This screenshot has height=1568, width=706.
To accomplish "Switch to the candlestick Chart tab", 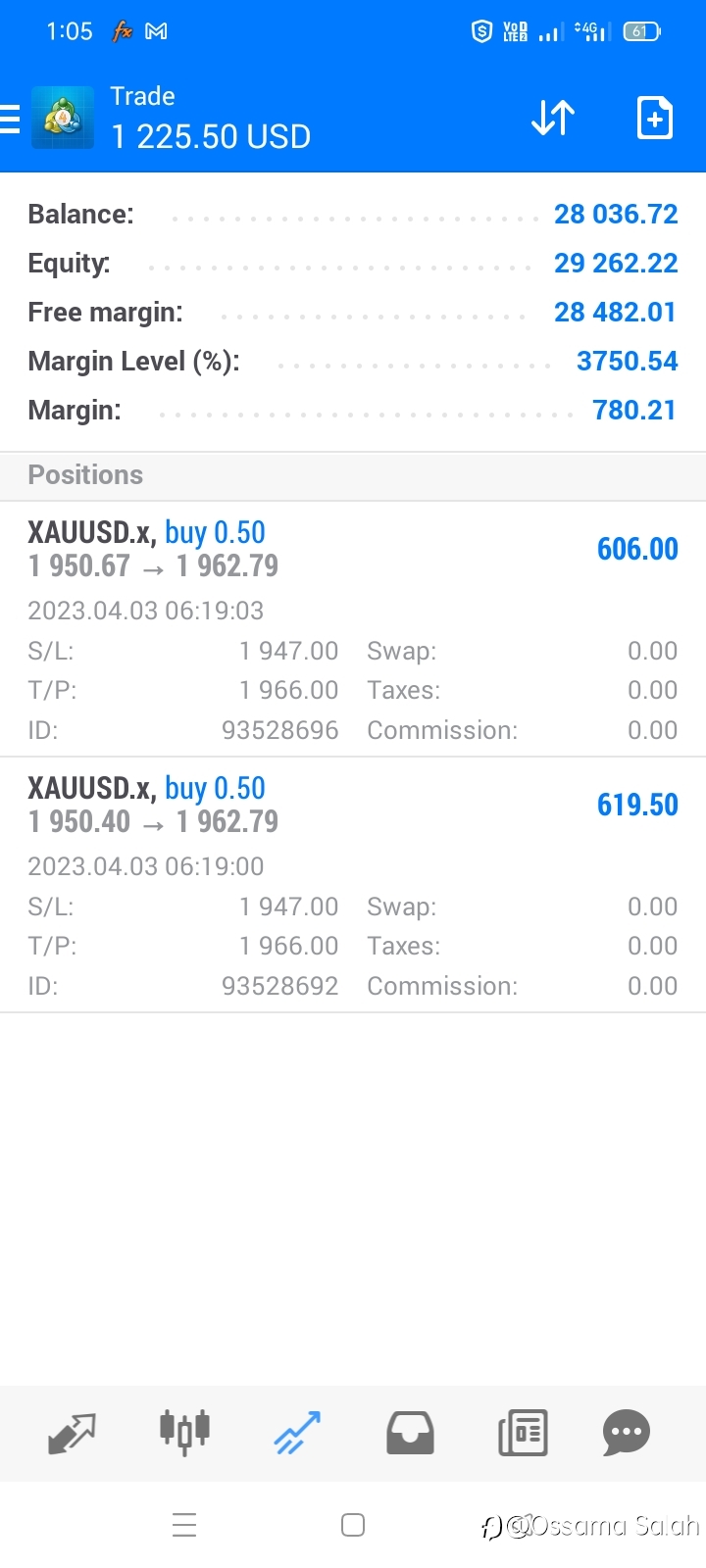I will (x=184, y=1432).
